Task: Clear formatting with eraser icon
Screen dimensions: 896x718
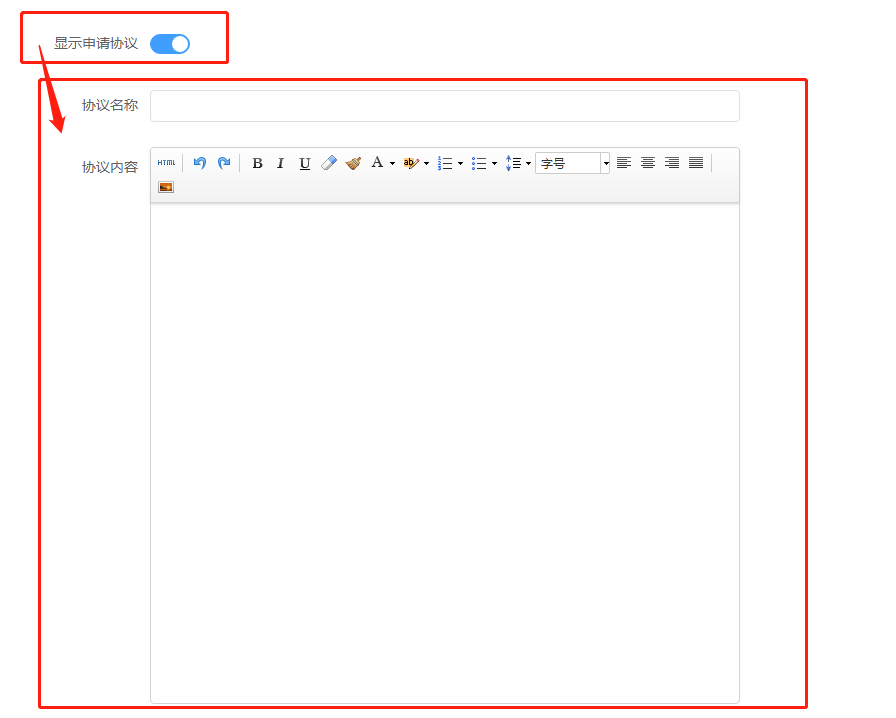Action: coord(329,163)
